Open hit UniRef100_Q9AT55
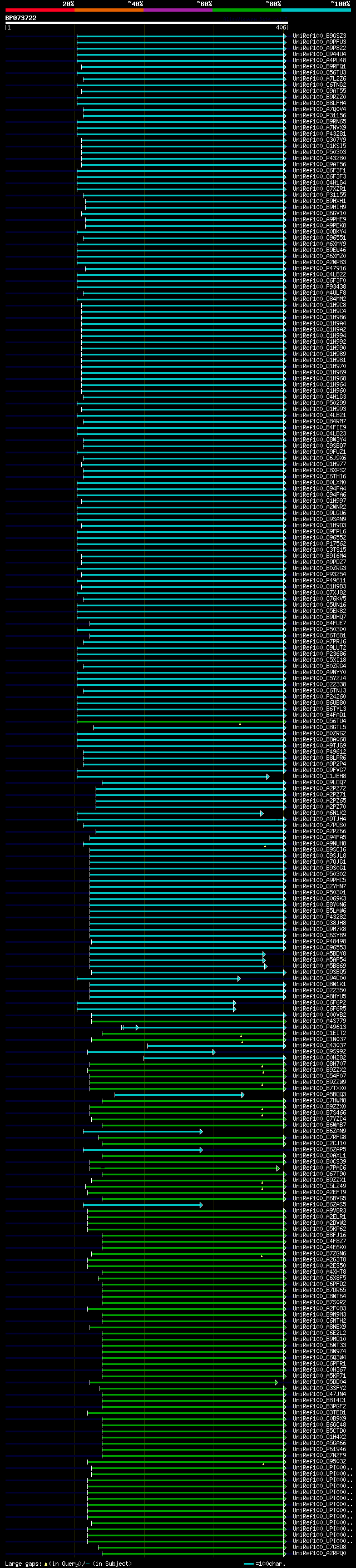Image resolution: width=356 pixels, height=1568 pixels. pyautogui.click(x=319, y=91)
